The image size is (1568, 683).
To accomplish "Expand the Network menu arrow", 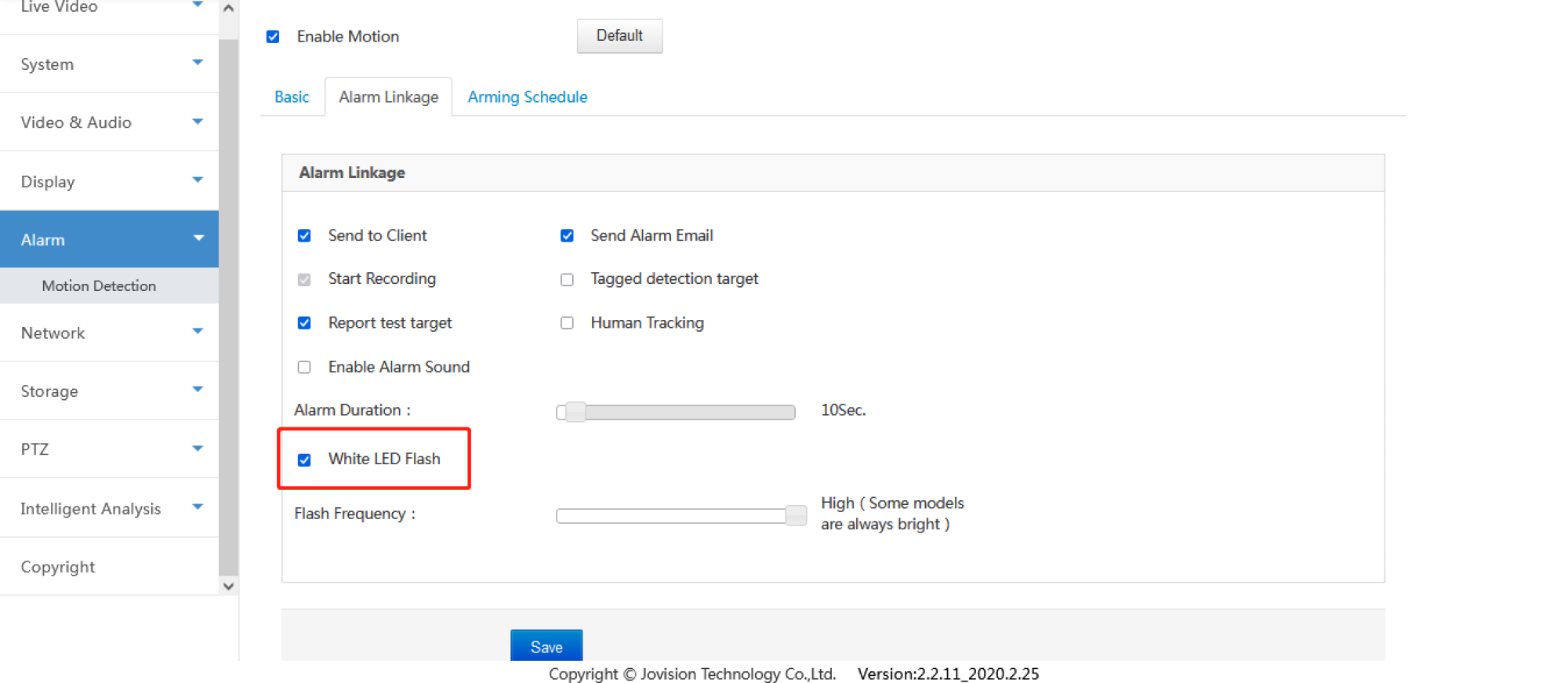I will click(x=198, y=332).
